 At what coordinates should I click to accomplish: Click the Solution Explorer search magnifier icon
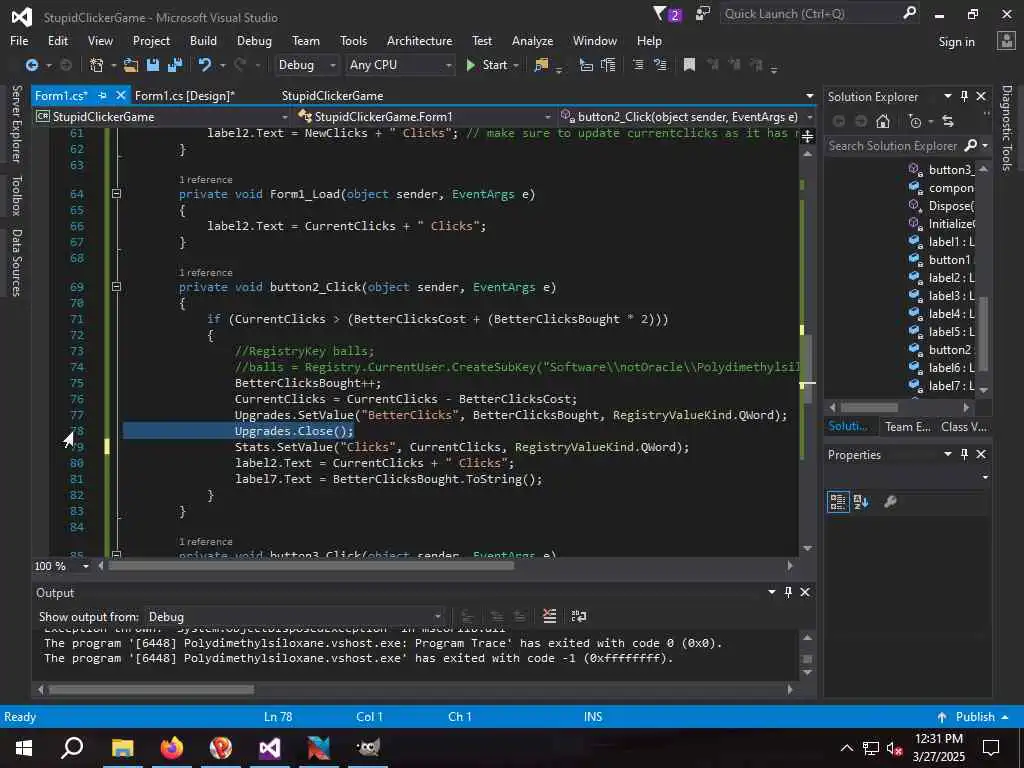click(971, 145)
